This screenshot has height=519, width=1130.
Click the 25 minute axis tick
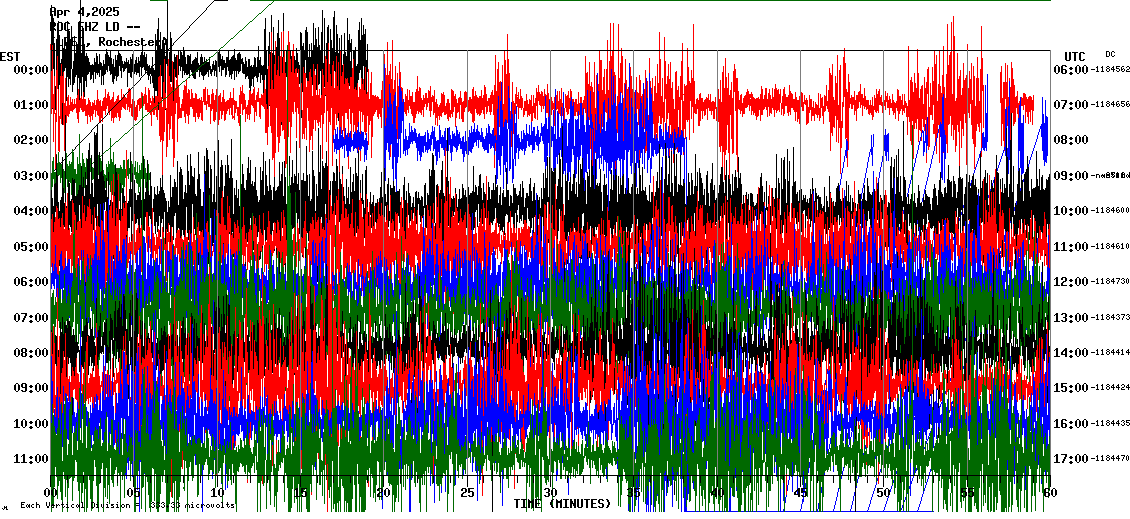(467, 493)
